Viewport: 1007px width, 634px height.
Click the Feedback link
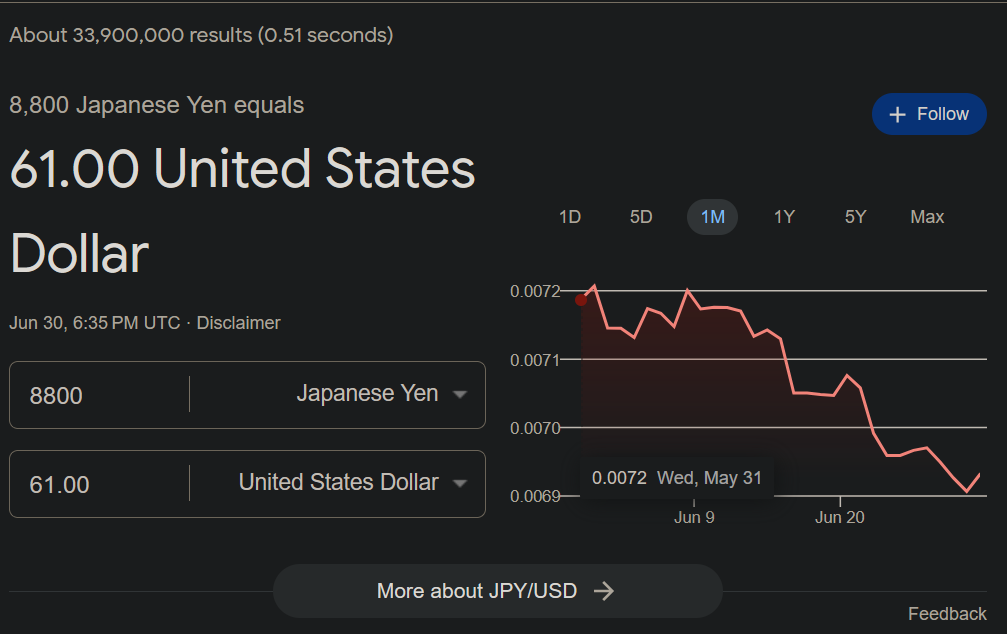click(947, 614)
